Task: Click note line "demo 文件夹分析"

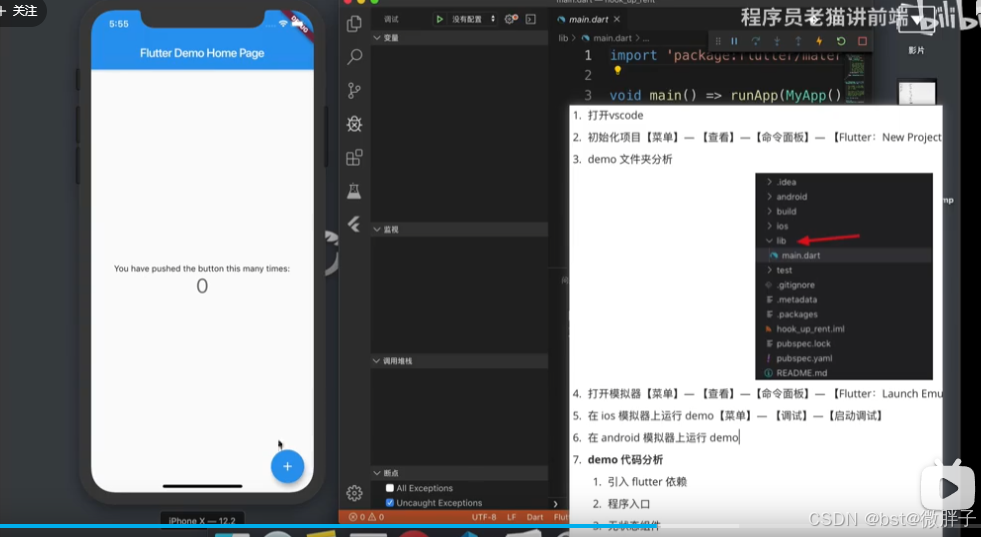Action: (x=630, y=159)
